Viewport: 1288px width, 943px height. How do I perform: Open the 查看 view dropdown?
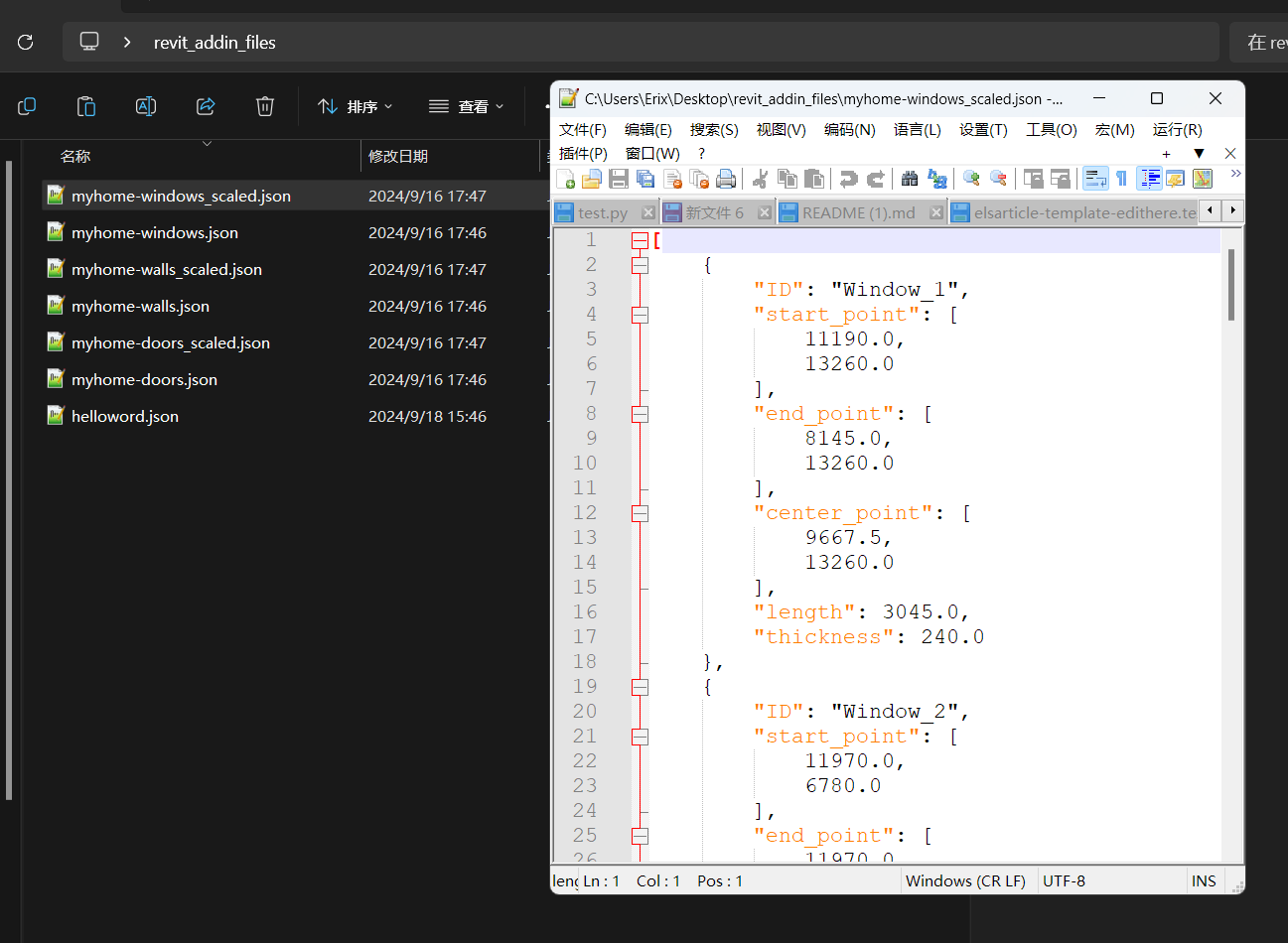tap(467, 106)
